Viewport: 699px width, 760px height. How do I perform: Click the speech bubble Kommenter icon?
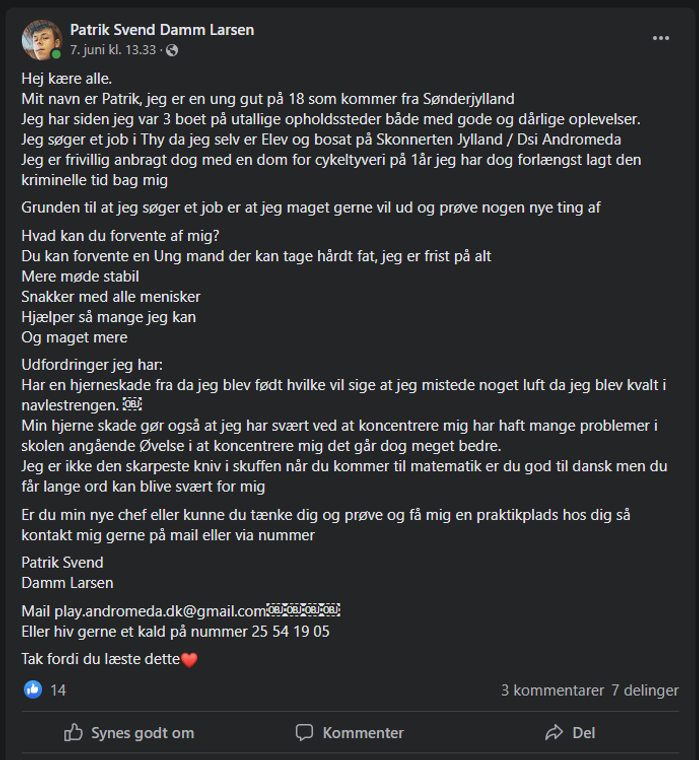tap(305, 733)
